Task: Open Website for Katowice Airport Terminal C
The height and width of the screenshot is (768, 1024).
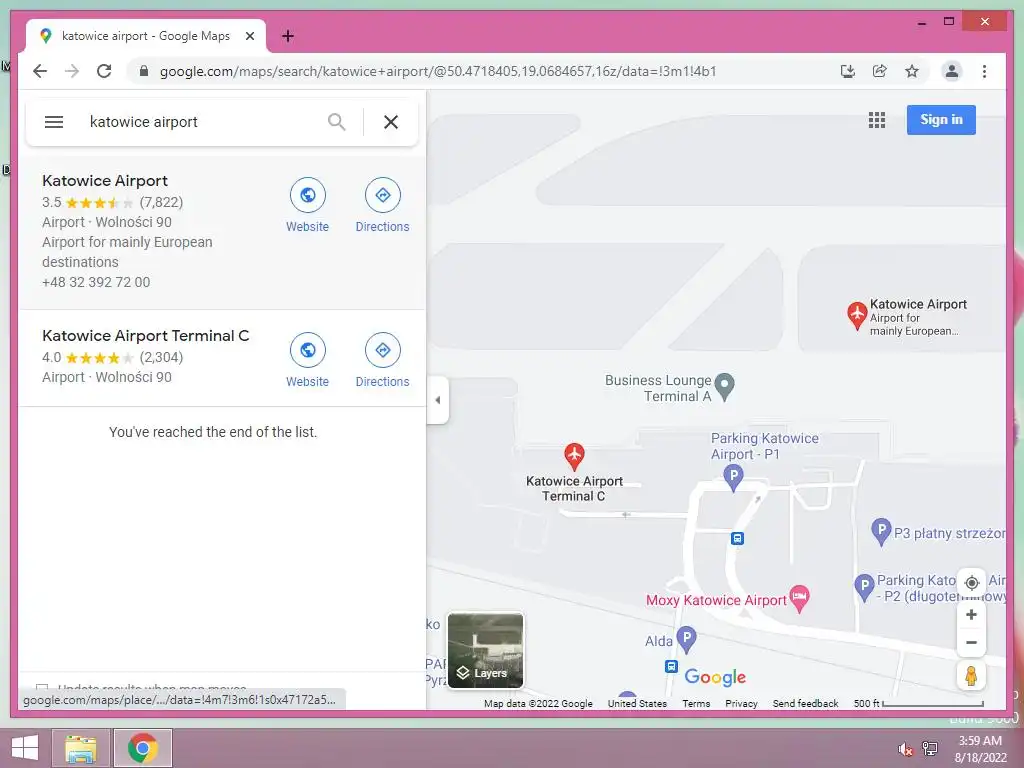Action: [308, 360]
